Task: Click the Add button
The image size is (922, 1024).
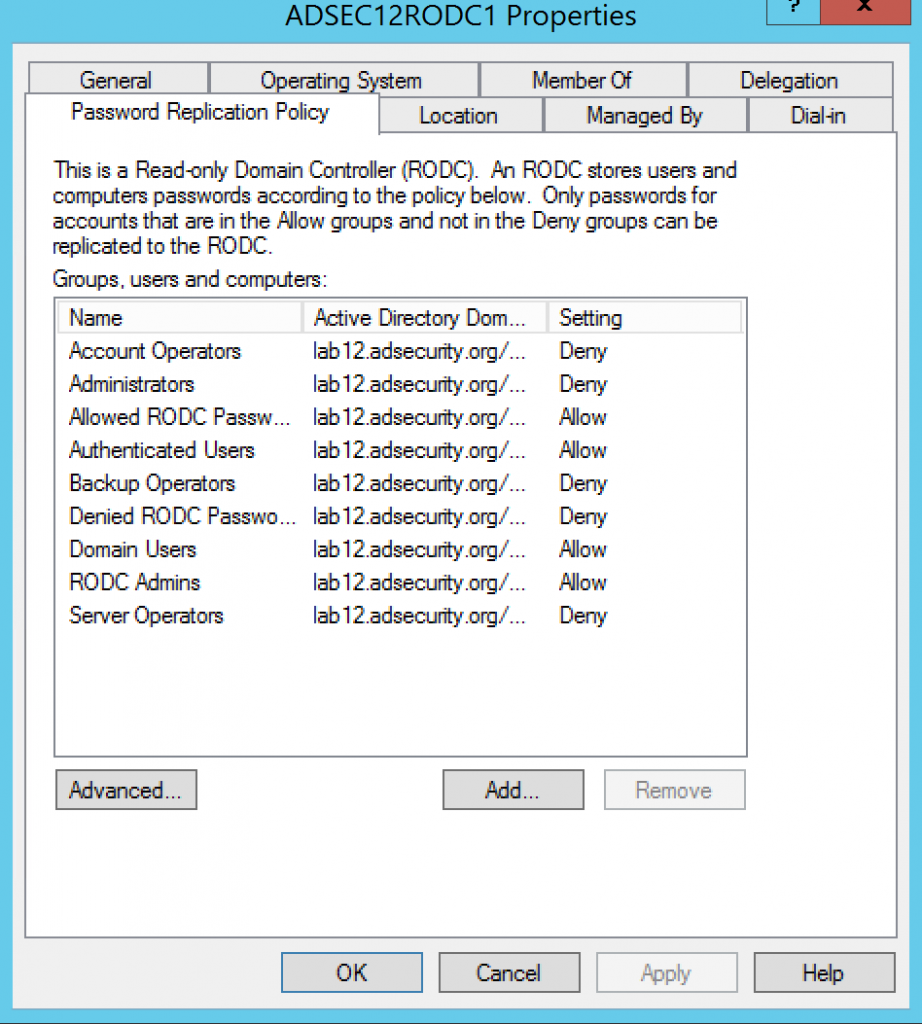Action: 513,789
